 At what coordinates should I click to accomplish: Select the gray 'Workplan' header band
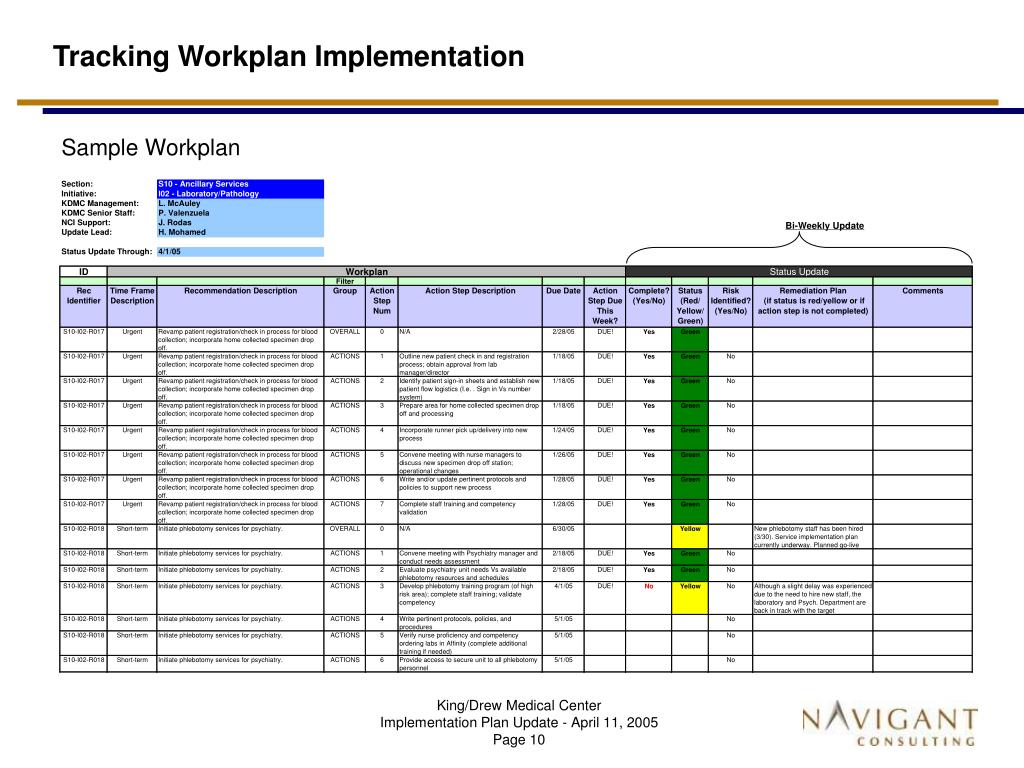[x=366, y=272]
